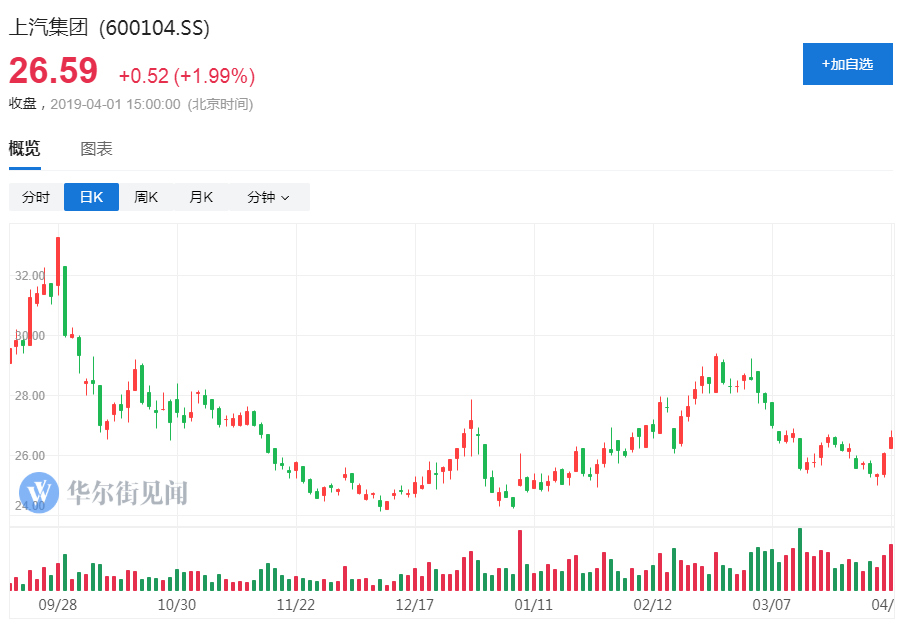Click the 32.00 price axis label
Viewport: 913px width, 628px height.
click(30, 275)
